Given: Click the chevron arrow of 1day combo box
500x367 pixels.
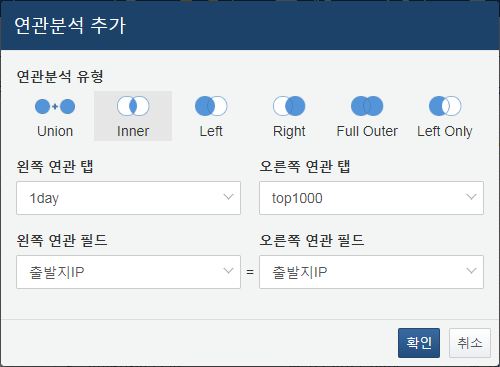Looking at the screenshot, I should [x=228, y=197].
